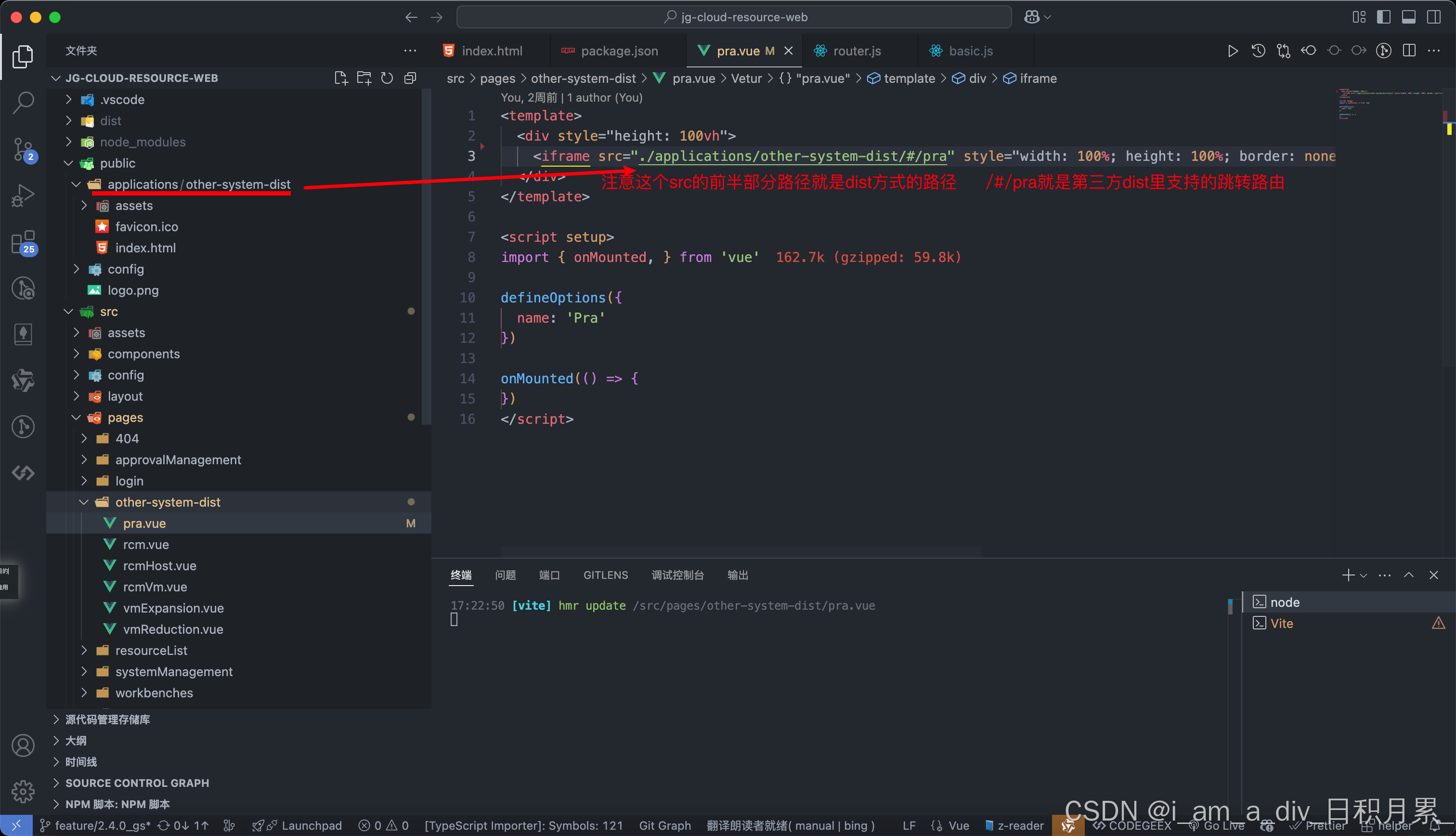
Task: Refresh the explorer file tree
Action: 387,78
